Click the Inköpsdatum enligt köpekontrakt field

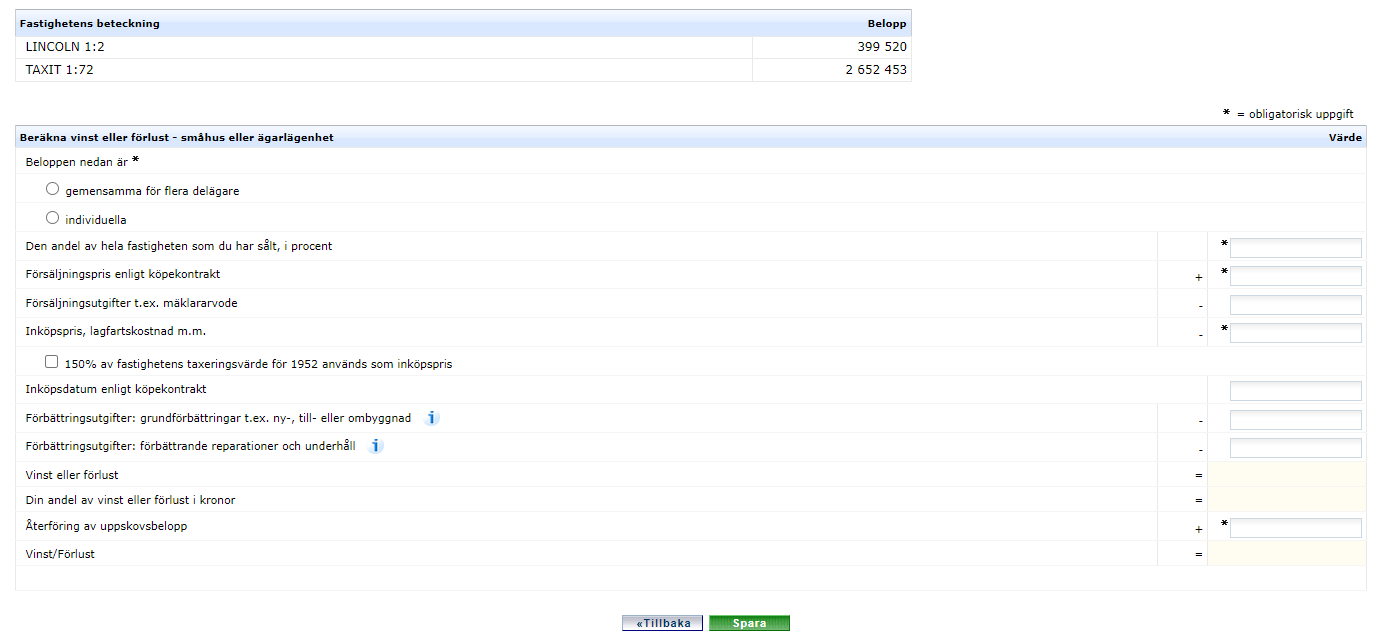coord(1295,389)
